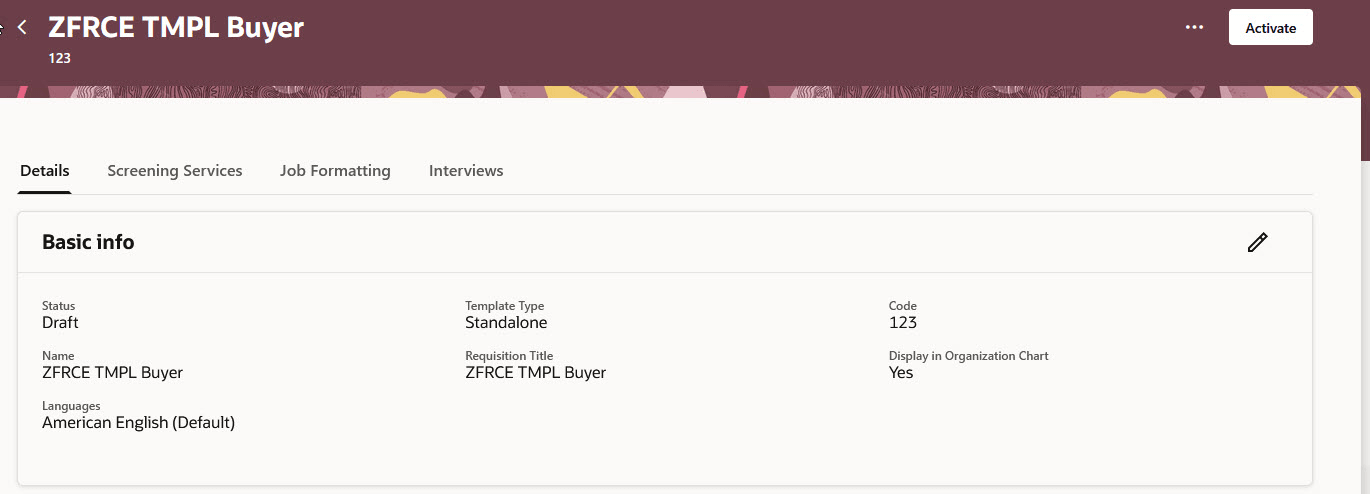Open the three-dot more actions menu
Image resolution: width=1370 pixels, height=494 pixels.
[1194, 28]
